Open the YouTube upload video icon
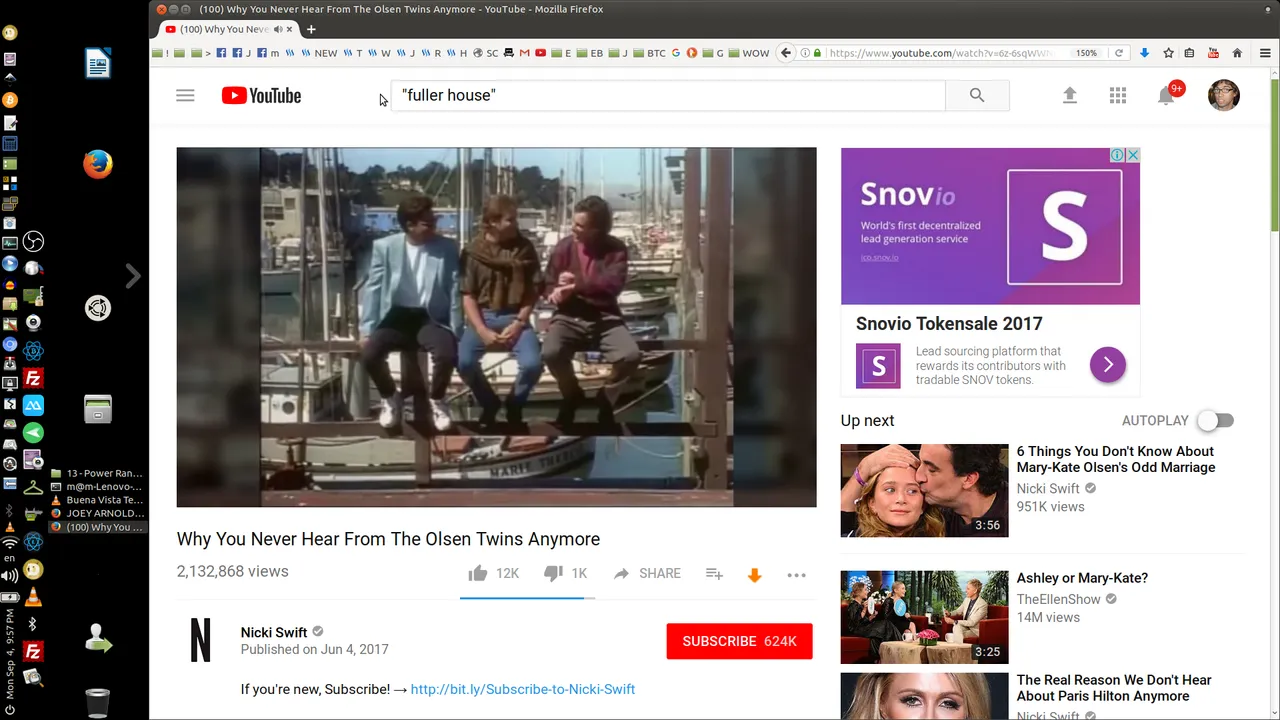 coord(1069,96)
